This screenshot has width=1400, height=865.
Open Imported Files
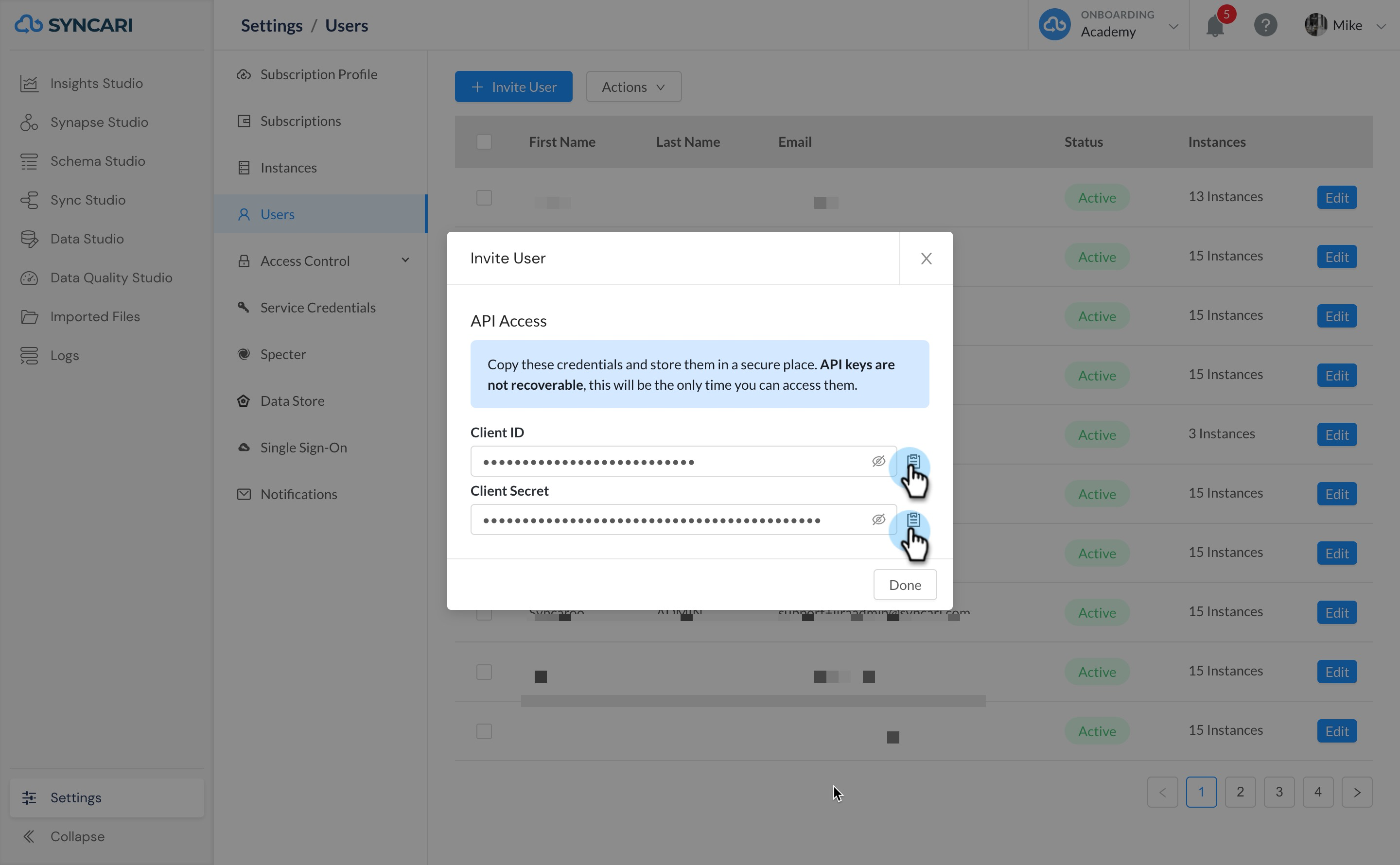[95, 317]
